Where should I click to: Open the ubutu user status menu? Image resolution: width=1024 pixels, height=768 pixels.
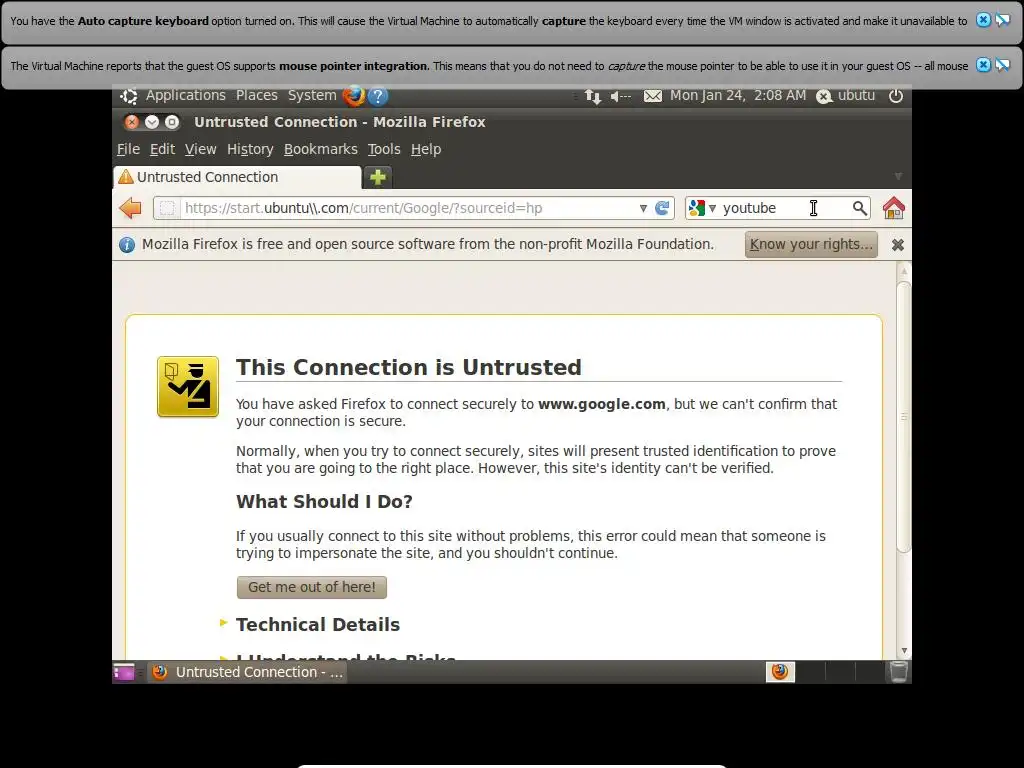(846, 96)
